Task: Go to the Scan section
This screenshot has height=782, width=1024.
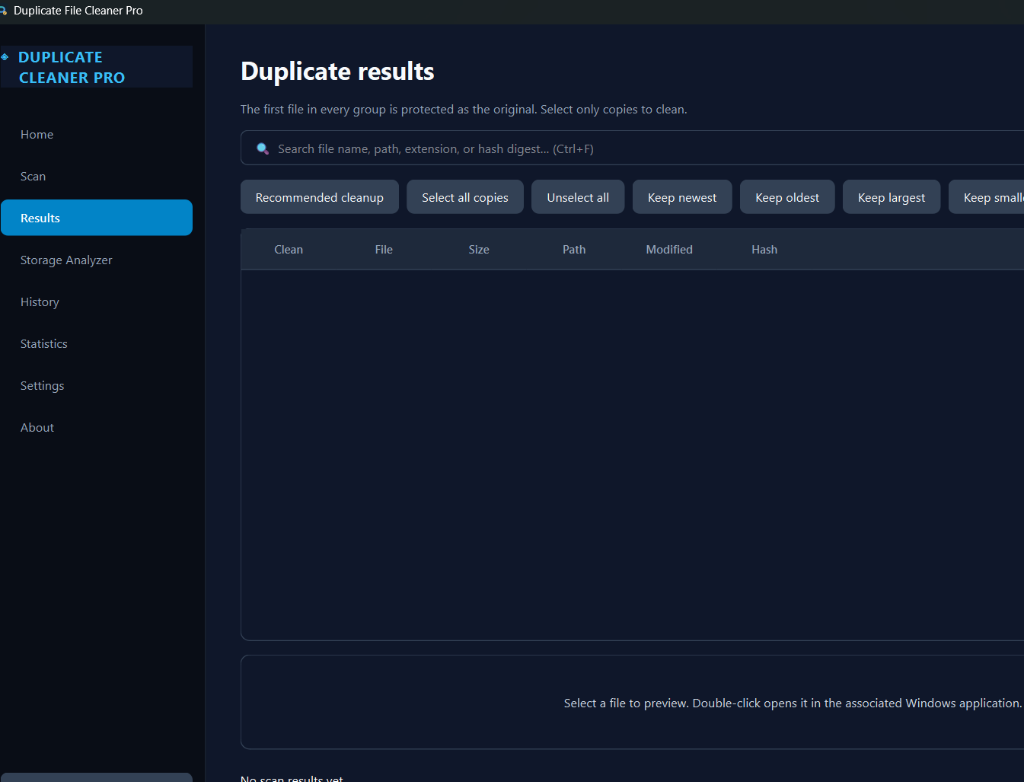Action: coord(97,176)
